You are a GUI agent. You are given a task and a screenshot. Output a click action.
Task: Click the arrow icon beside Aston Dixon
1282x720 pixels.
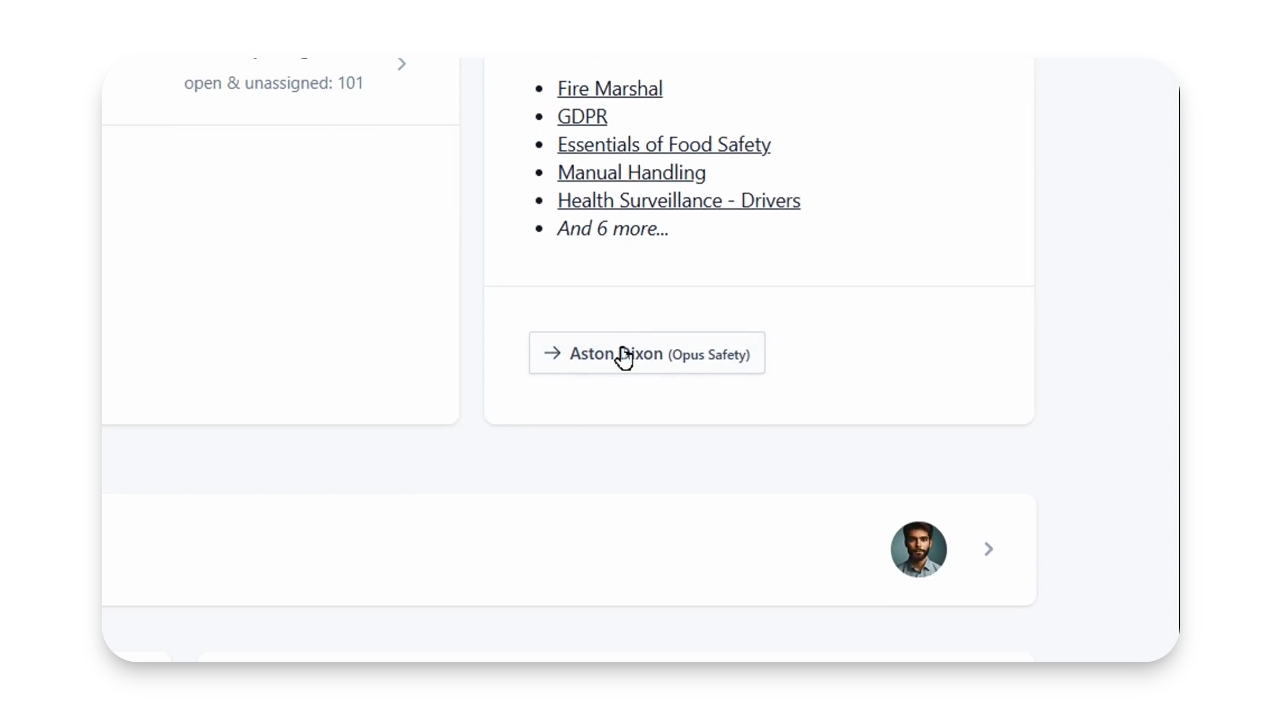coord(552,353)
